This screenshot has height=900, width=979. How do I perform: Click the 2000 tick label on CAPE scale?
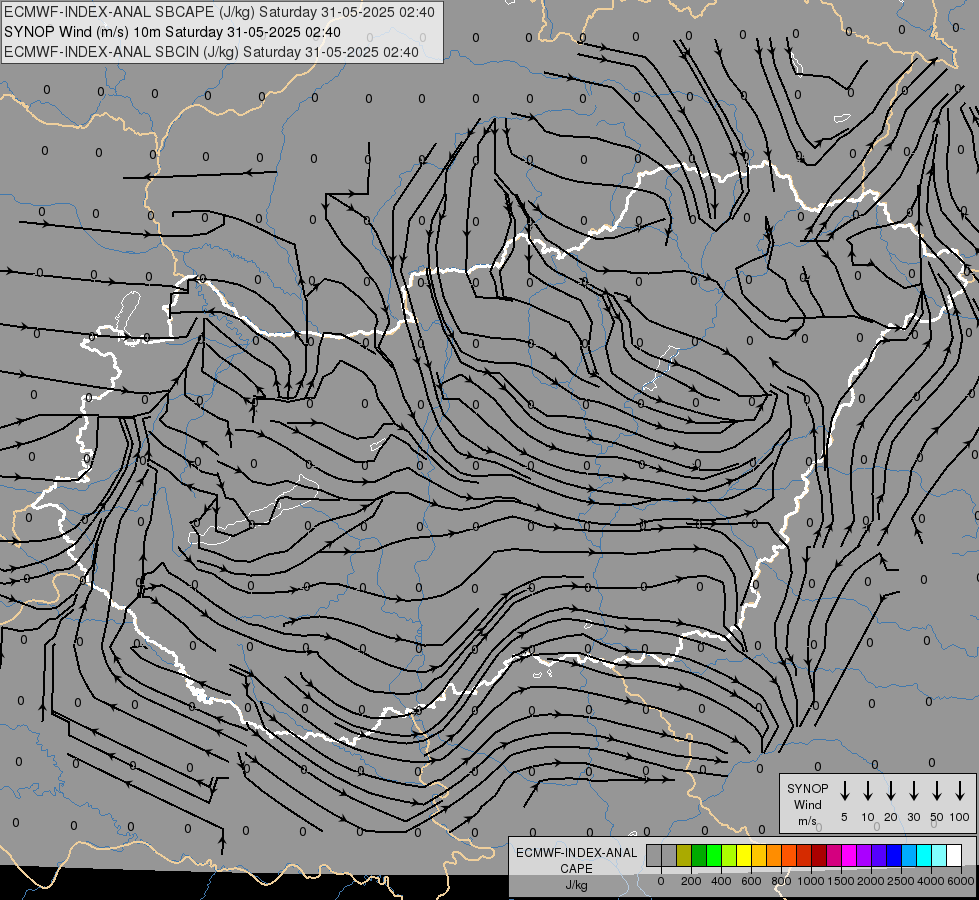point(871,881)
